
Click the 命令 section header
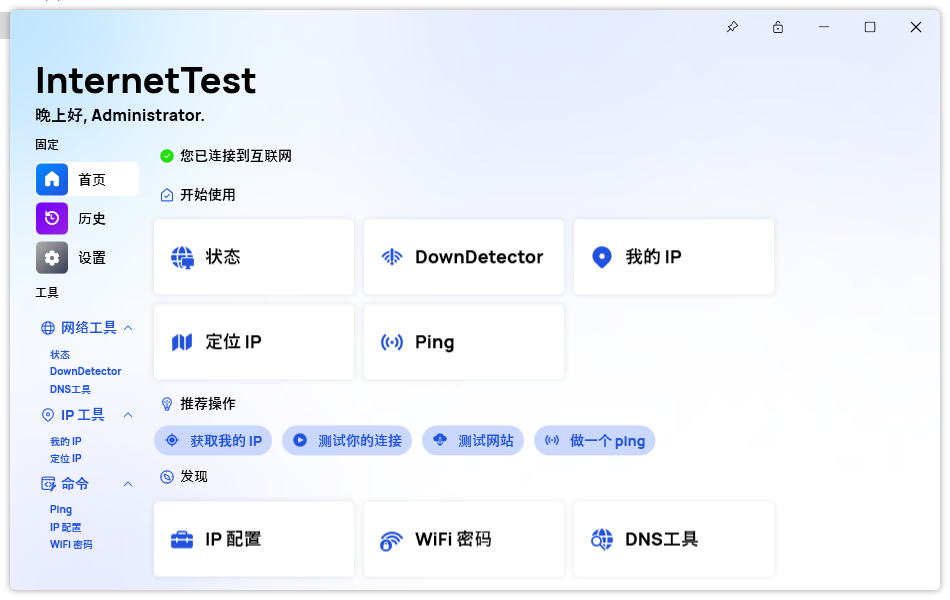click(x=87, y=484)
